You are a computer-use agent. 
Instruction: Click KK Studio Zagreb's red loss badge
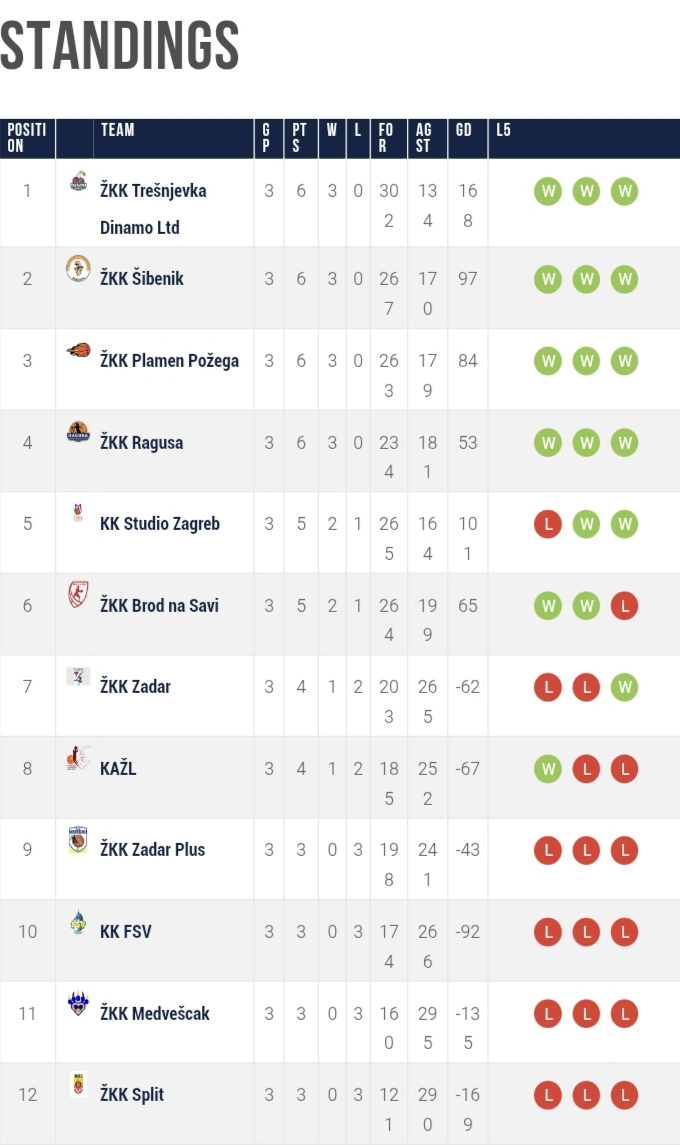point(547,524)
